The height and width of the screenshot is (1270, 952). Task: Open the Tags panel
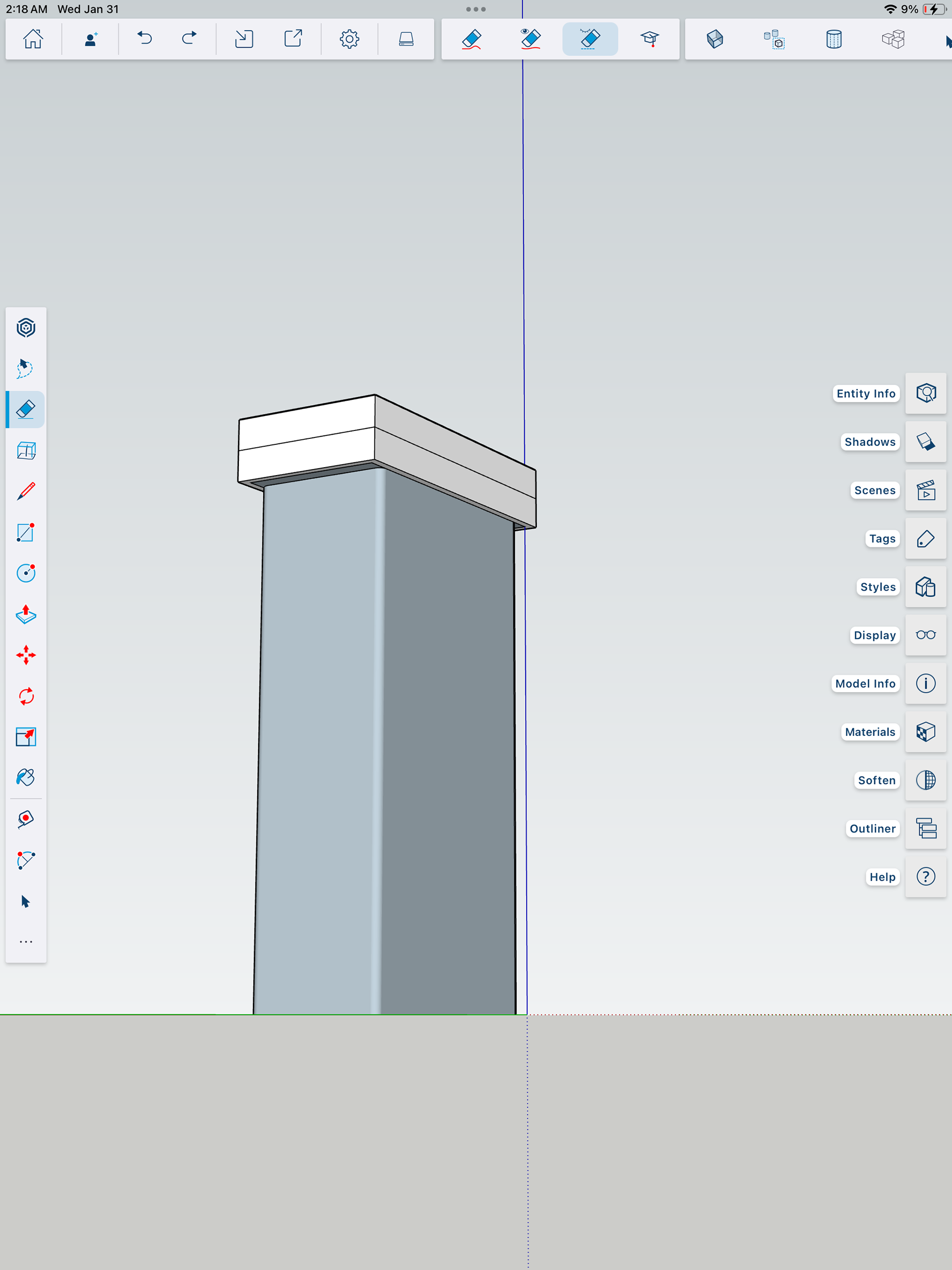click(x=926, y=539)
